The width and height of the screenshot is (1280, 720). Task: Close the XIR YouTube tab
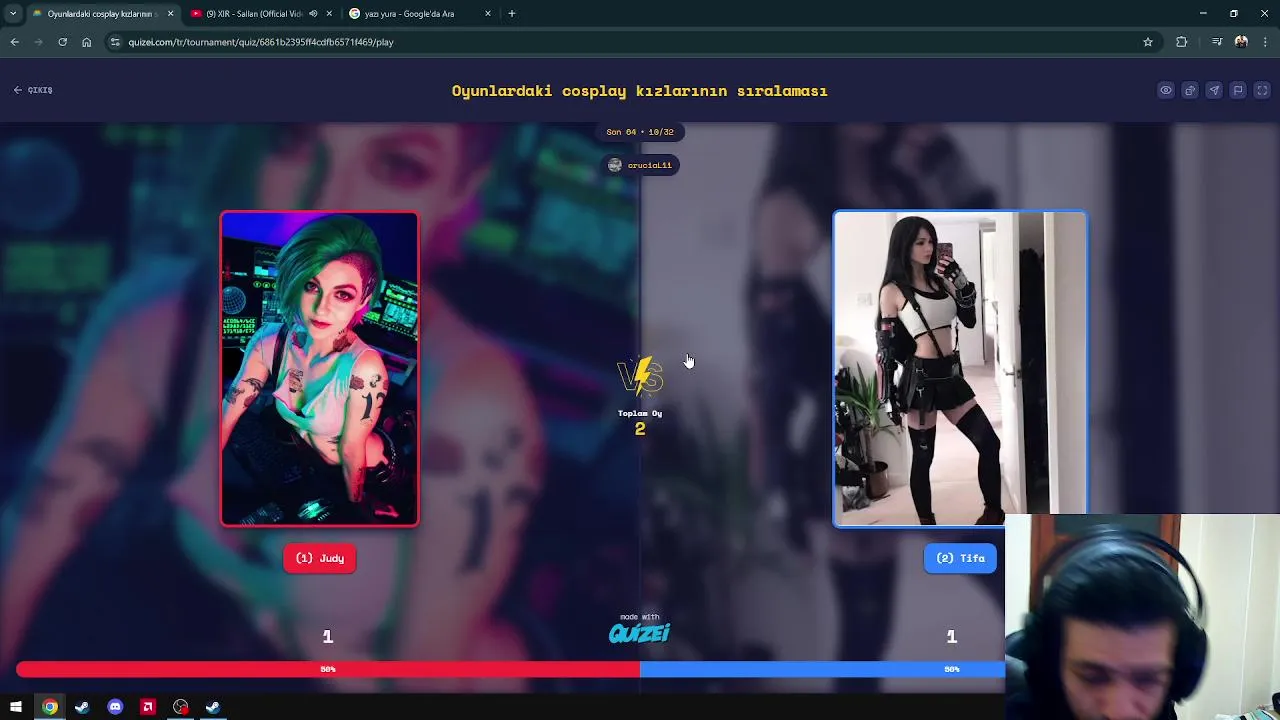click(329, 14)
